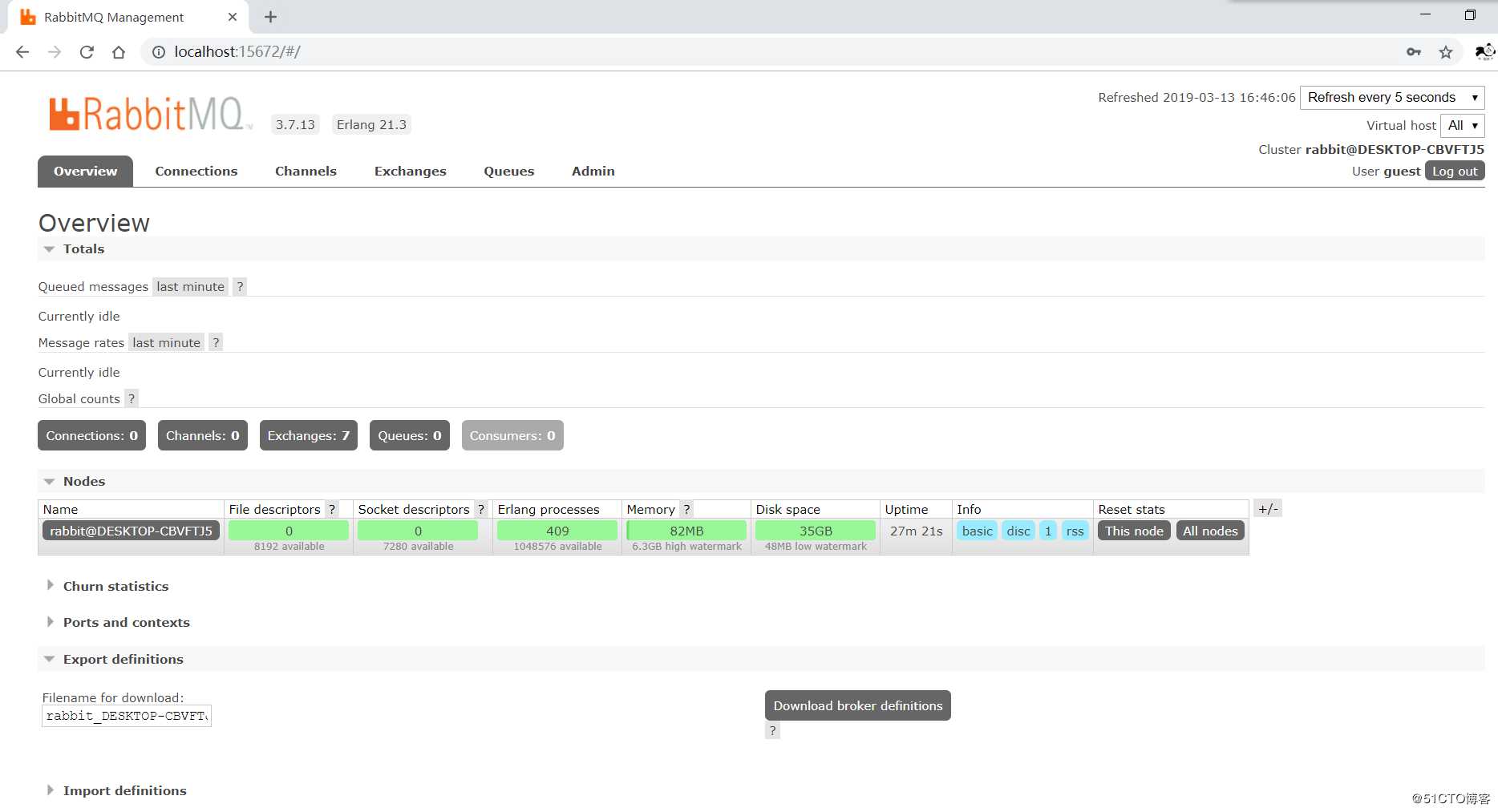
Task: Reload the page with refresh icon
Action: 87,52
